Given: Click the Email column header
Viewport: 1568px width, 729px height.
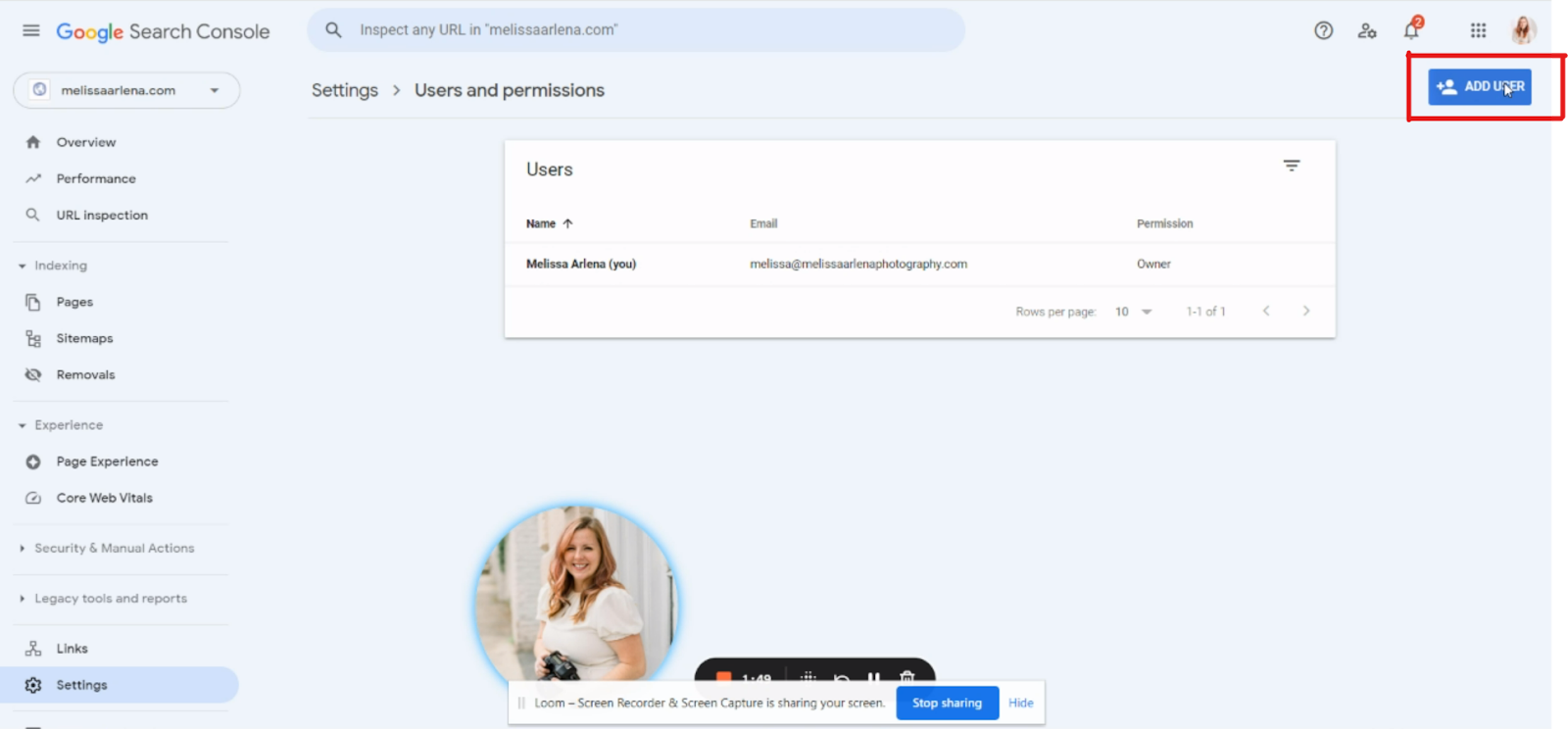Looking at the screenshot, I should (x=763, y=223).
